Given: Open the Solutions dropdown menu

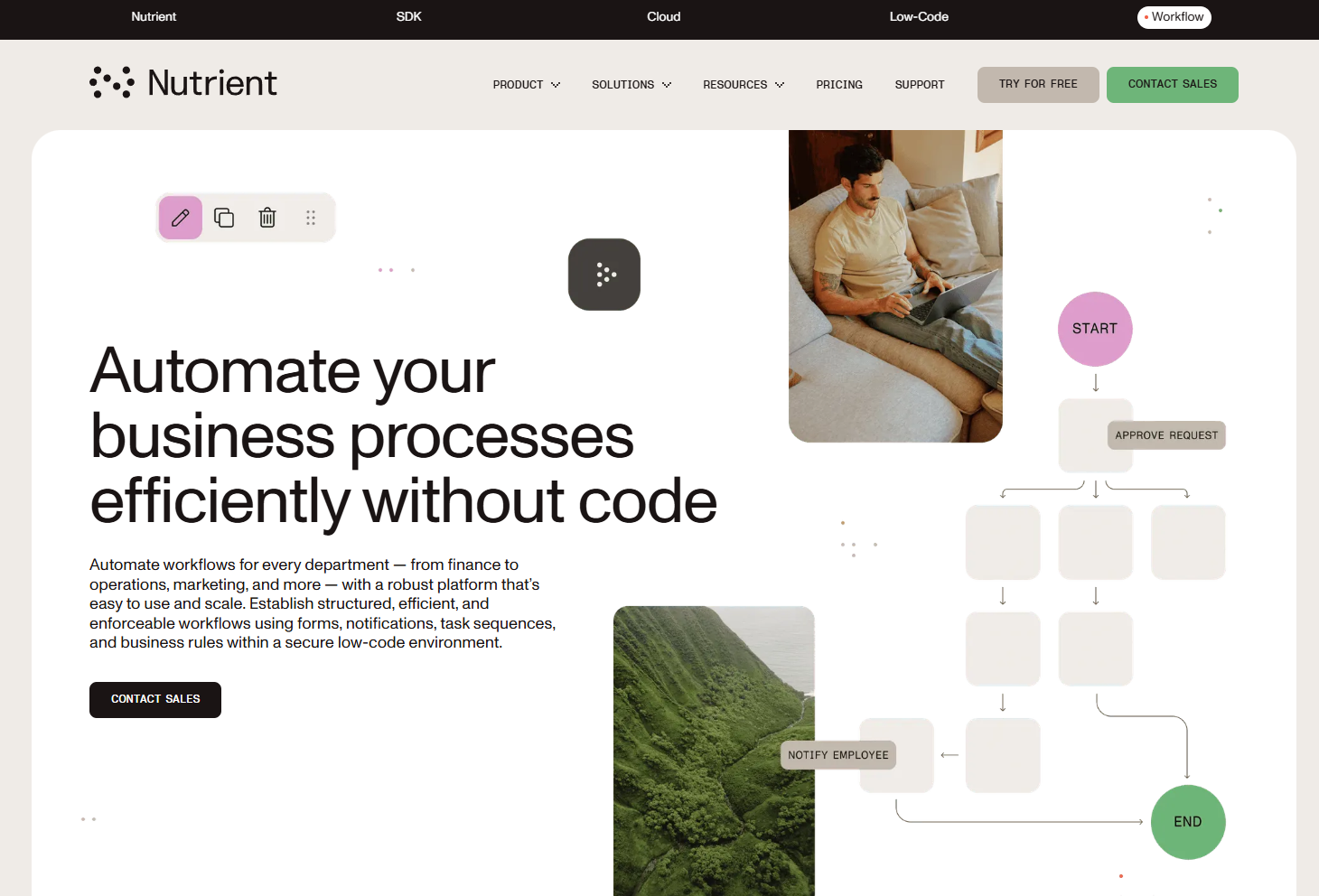Looking at the screenshot, I should [631, 85].
